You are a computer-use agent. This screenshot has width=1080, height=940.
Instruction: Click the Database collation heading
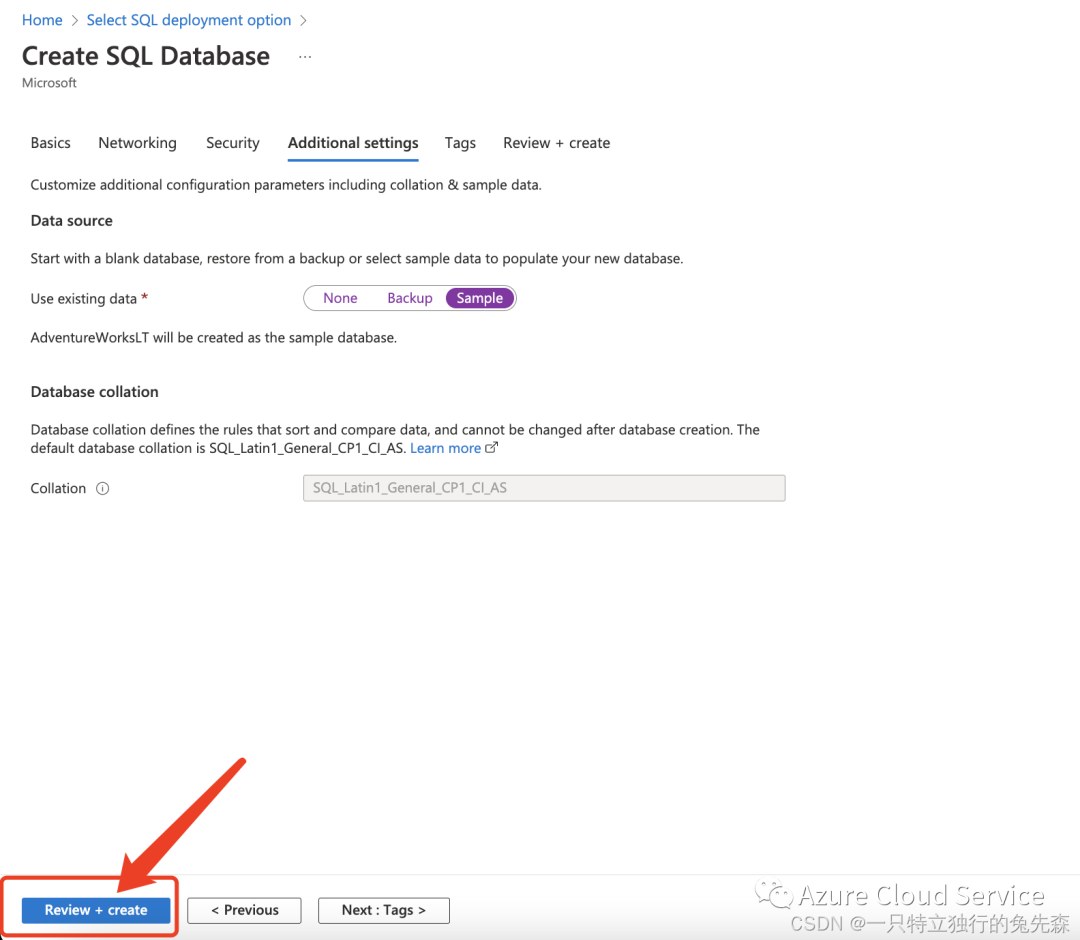[x=94, y=392]
